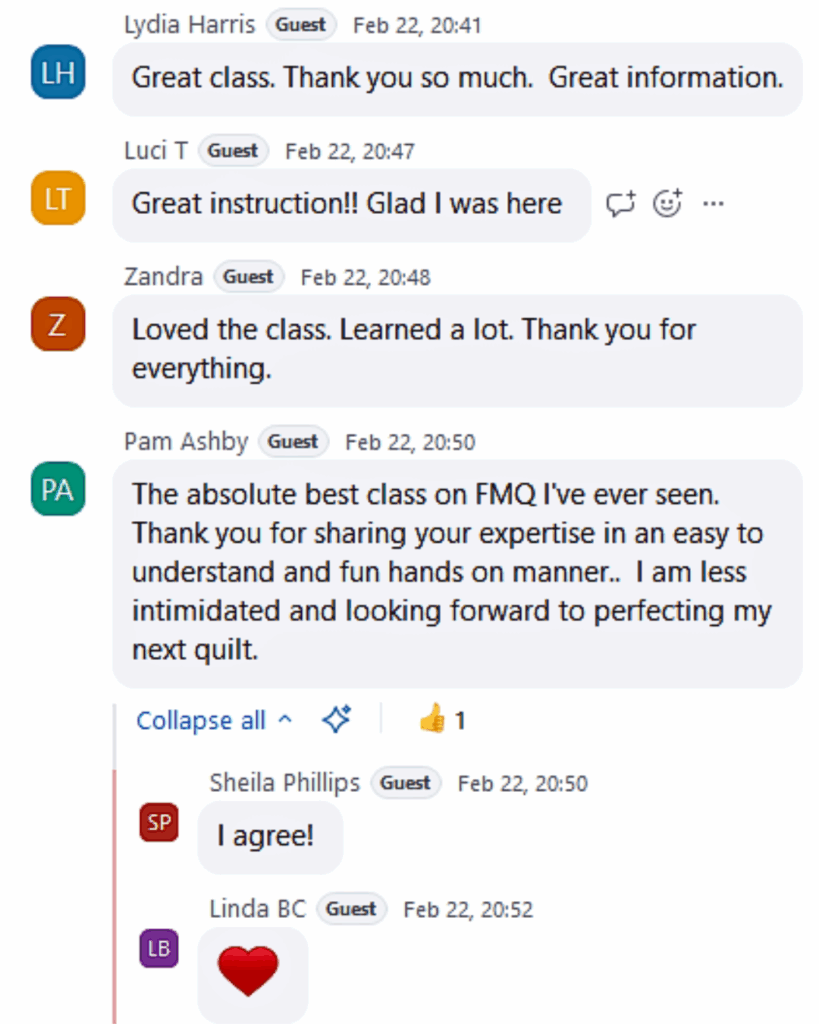Click Luci T's LT avatar
Viewport: 819px width, 1024px height.
58,198
